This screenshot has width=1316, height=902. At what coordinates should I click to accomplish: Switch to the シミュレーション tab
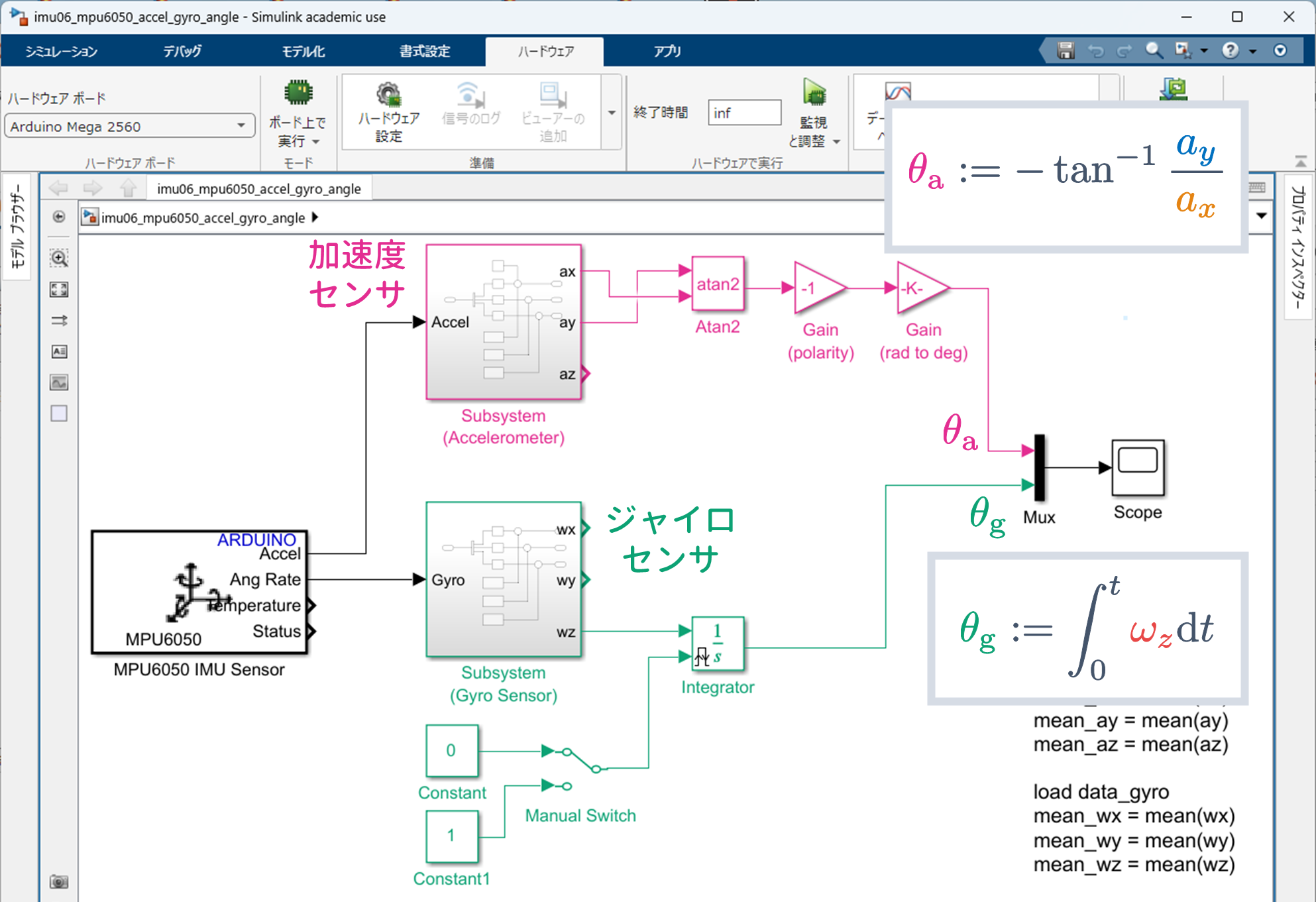pyautogui.click(x=61, y=51)
